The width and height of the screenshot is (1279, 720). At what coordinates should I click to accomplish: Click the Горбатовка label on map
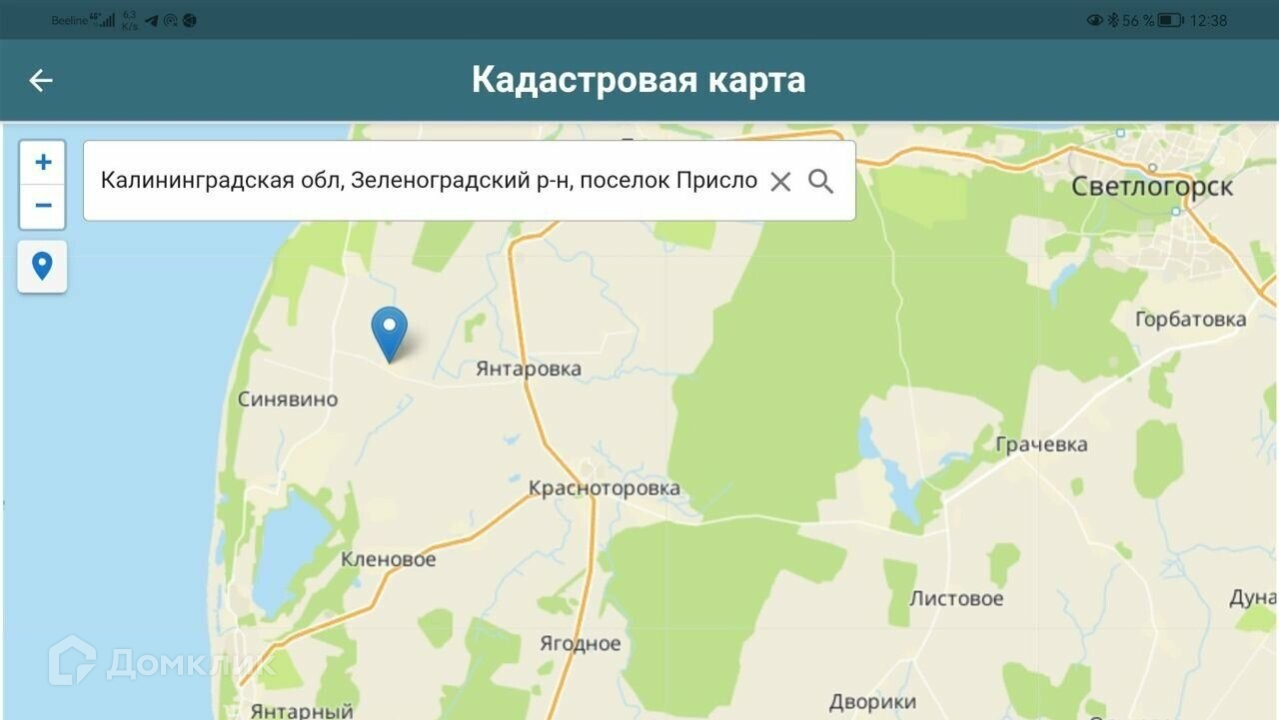(1191, 319)
